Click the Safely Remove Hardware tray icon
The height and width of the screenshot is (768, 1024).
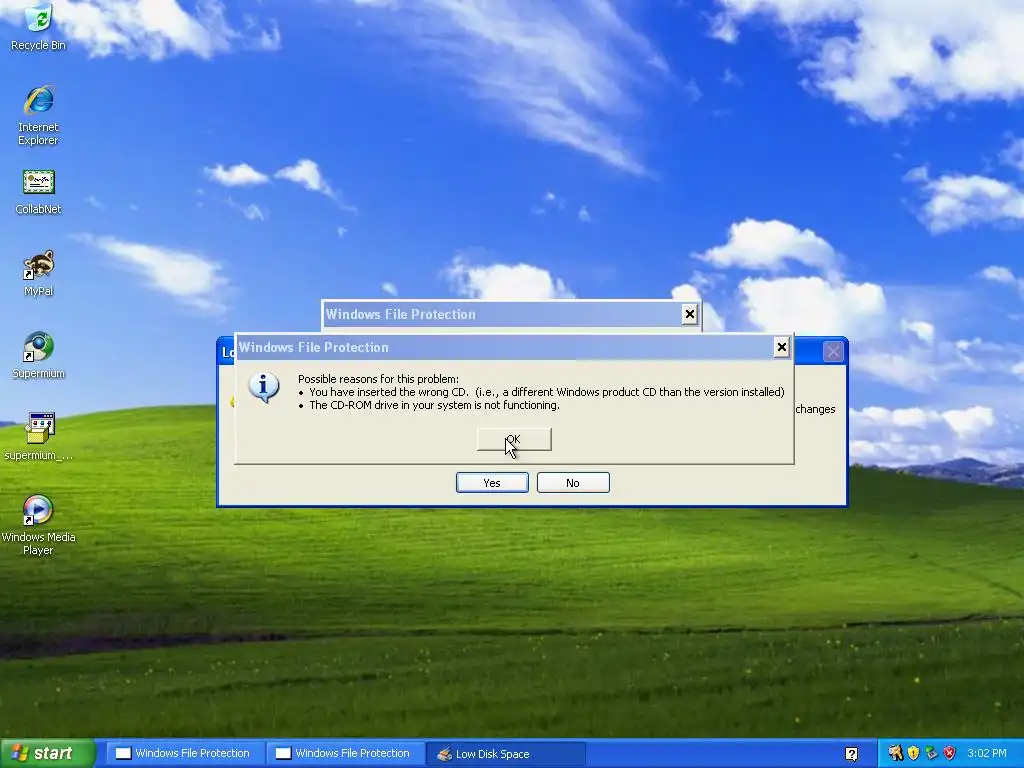tap(931, 753)
